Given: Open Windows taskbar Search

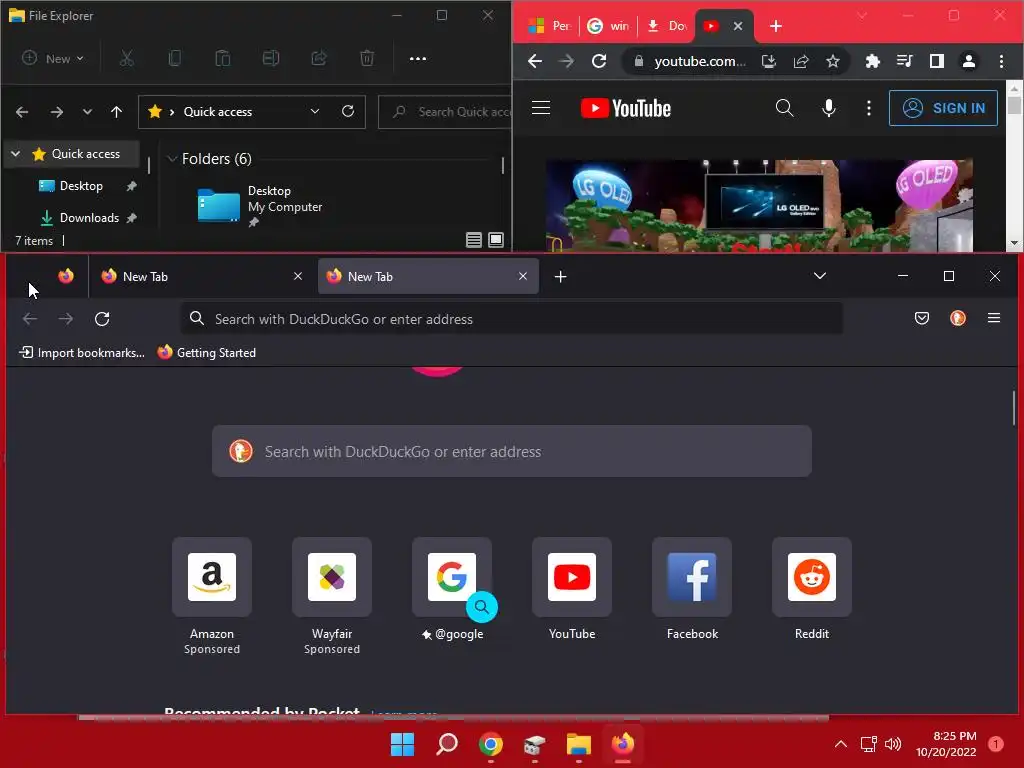Looking at the screenshot, I should click(447, 744).
